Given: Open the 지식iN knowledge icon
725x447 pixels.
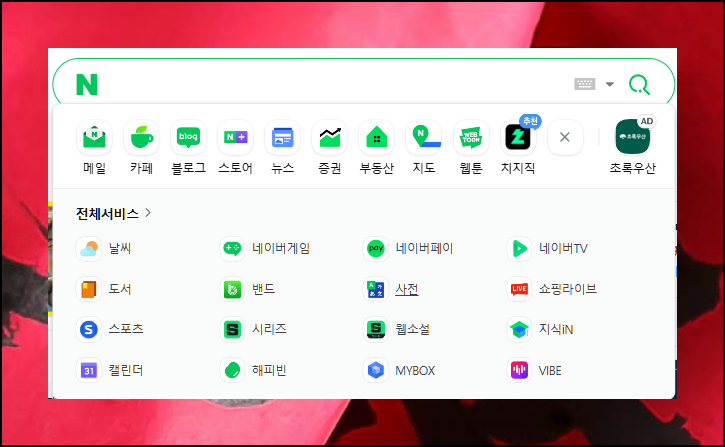Looking at the screenshot, I should tap(519, 330).
